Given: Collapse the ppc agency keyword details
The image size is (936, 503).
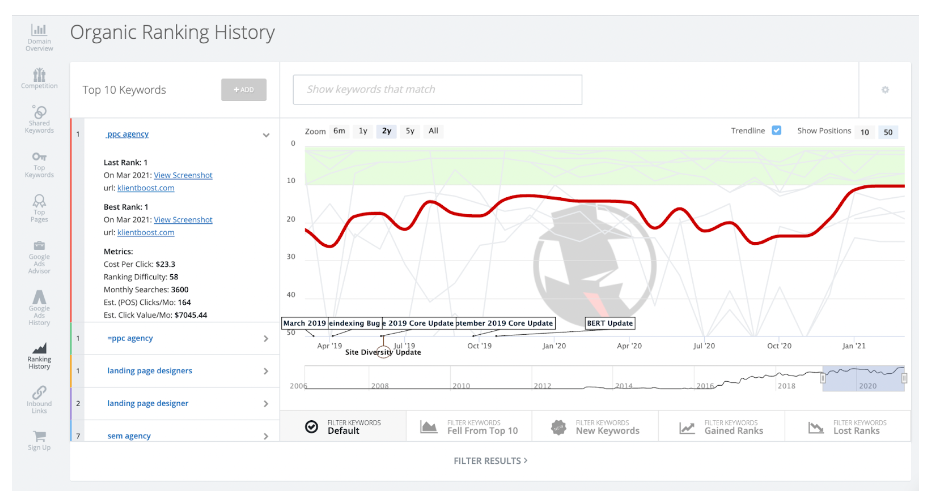Looking at the screenshot, I should tap(266, 134).
